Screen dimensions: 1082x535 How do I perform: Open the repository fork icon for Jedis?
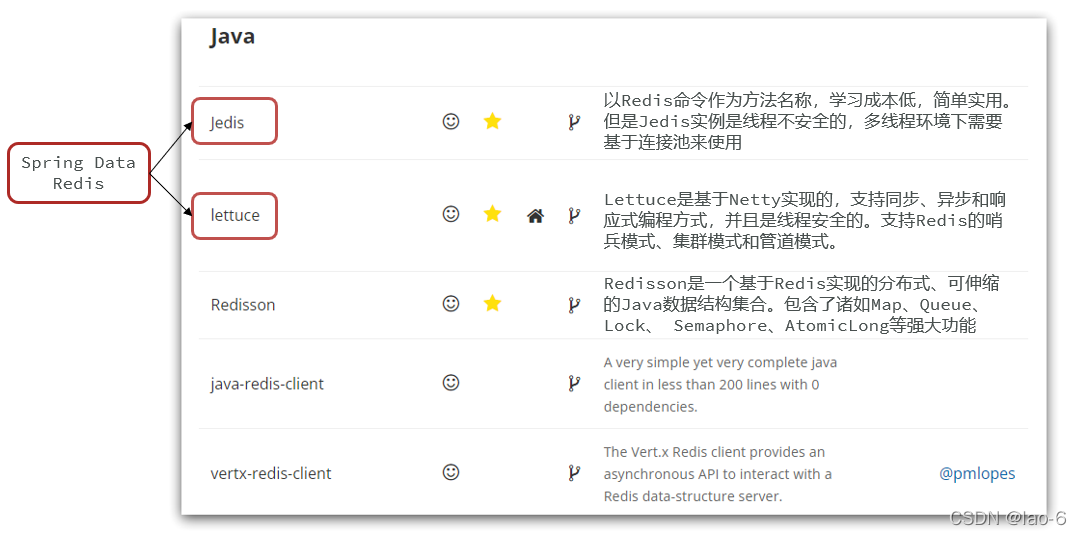[x=574, y=122]
